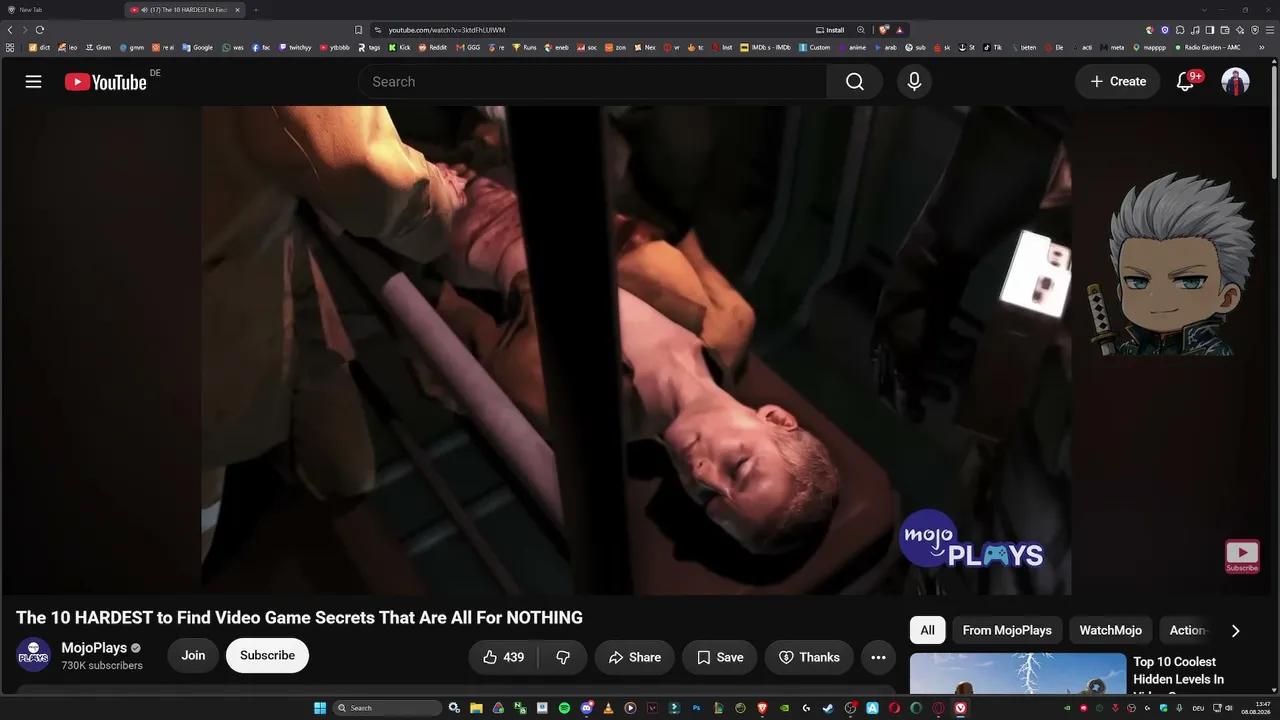Open Photoshop from the taskbar
This screenshot has width=1280, height=720.
coord(696,708)
